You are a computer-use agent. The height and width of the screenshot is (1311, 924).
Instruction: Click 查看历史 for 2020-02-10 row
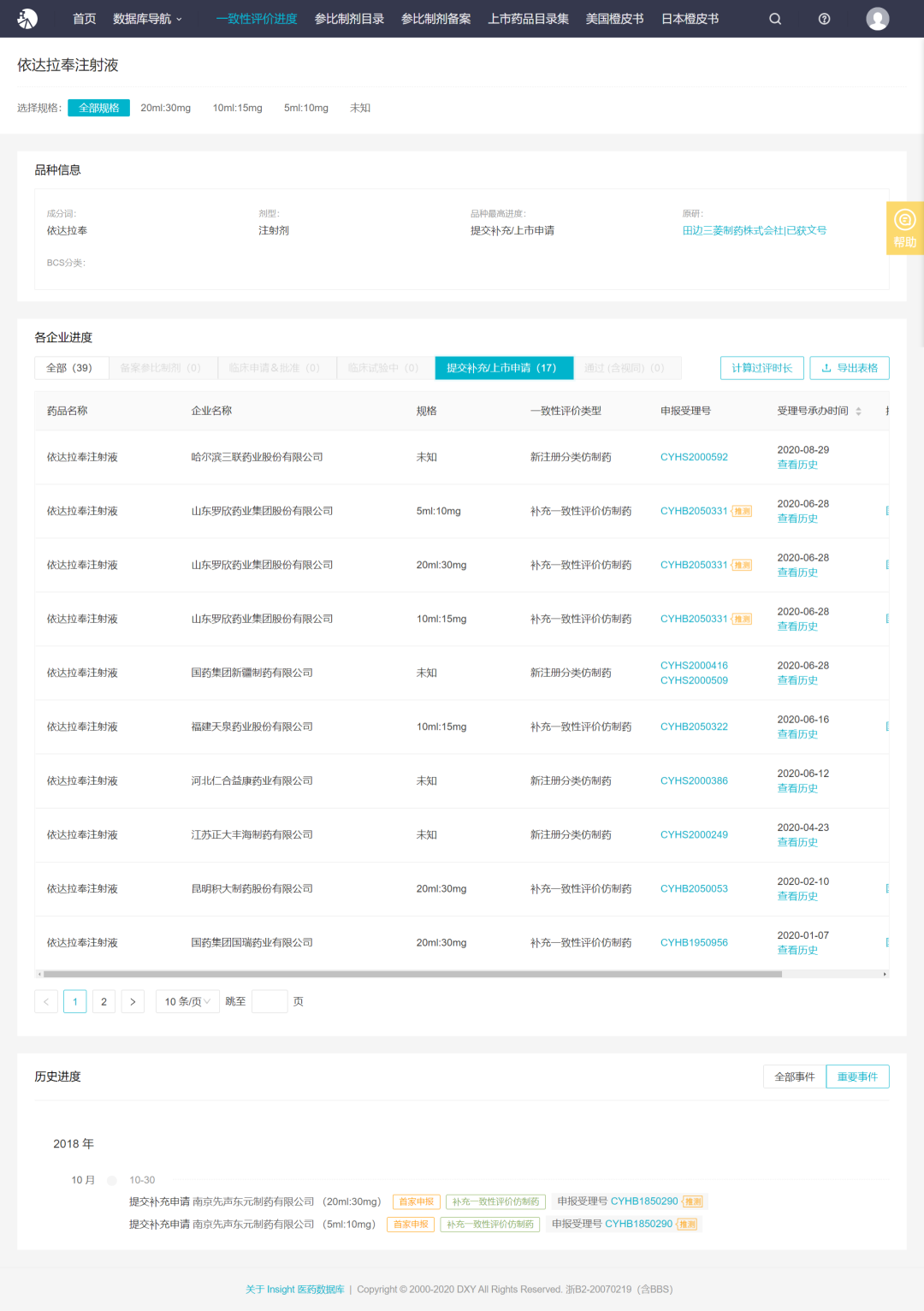click(797, 896)
